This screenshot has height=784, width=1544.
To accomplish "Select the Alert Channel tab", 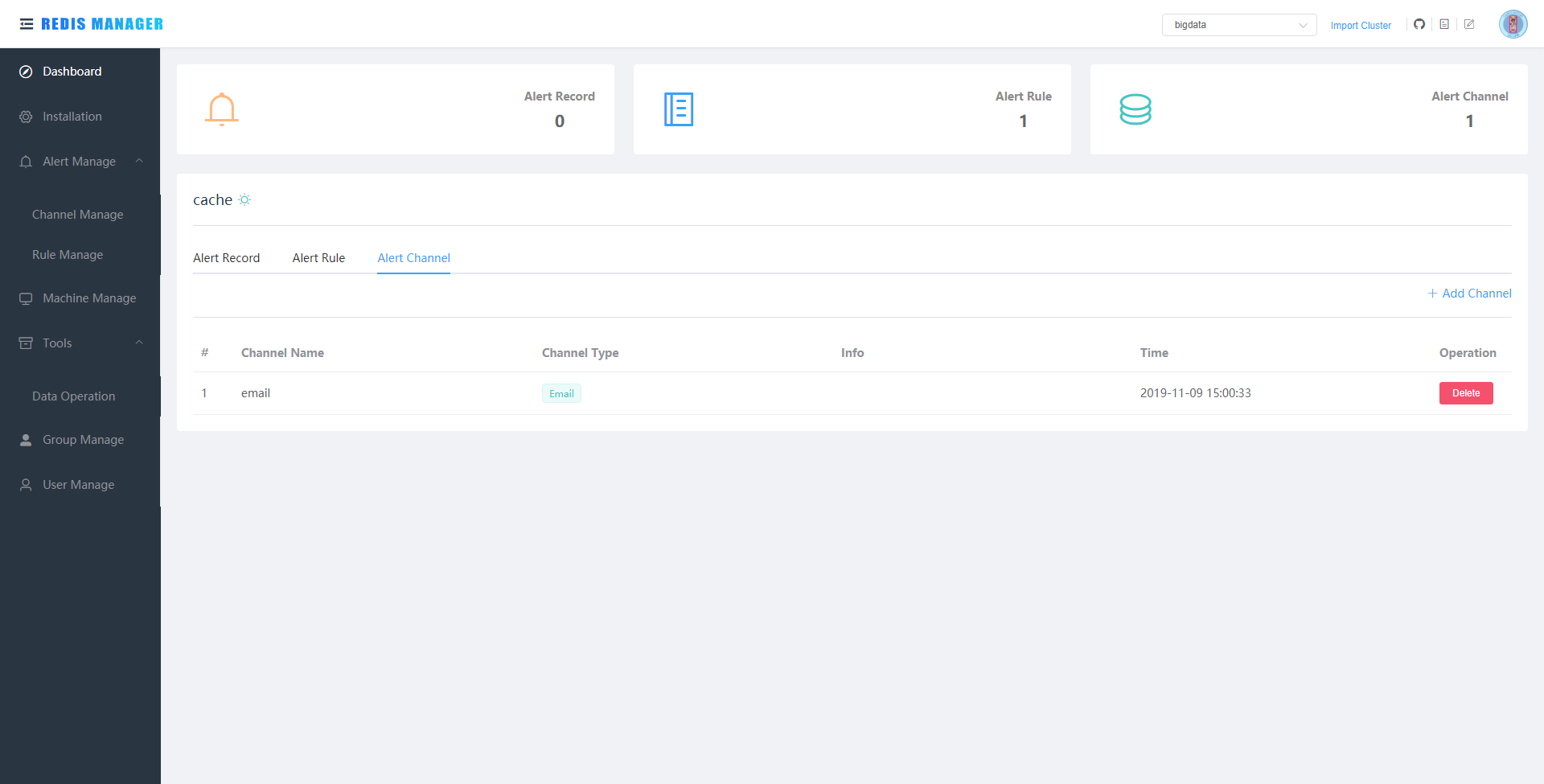I will click(x=414, y=258).
